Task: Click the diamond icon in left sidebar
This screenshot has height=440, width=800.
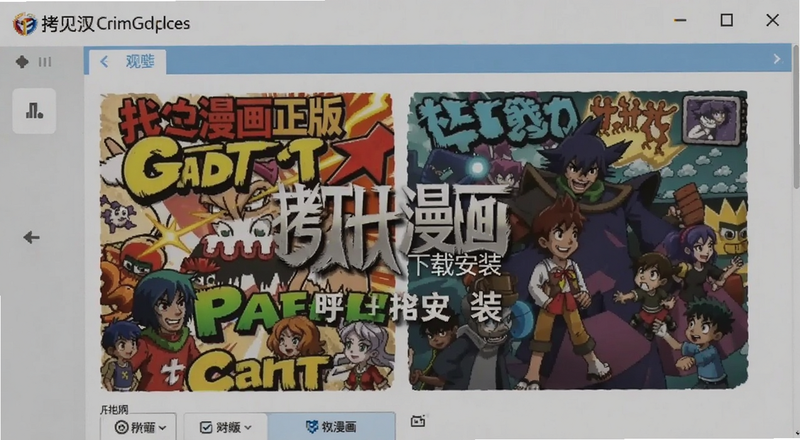Action: pos(22,62)
